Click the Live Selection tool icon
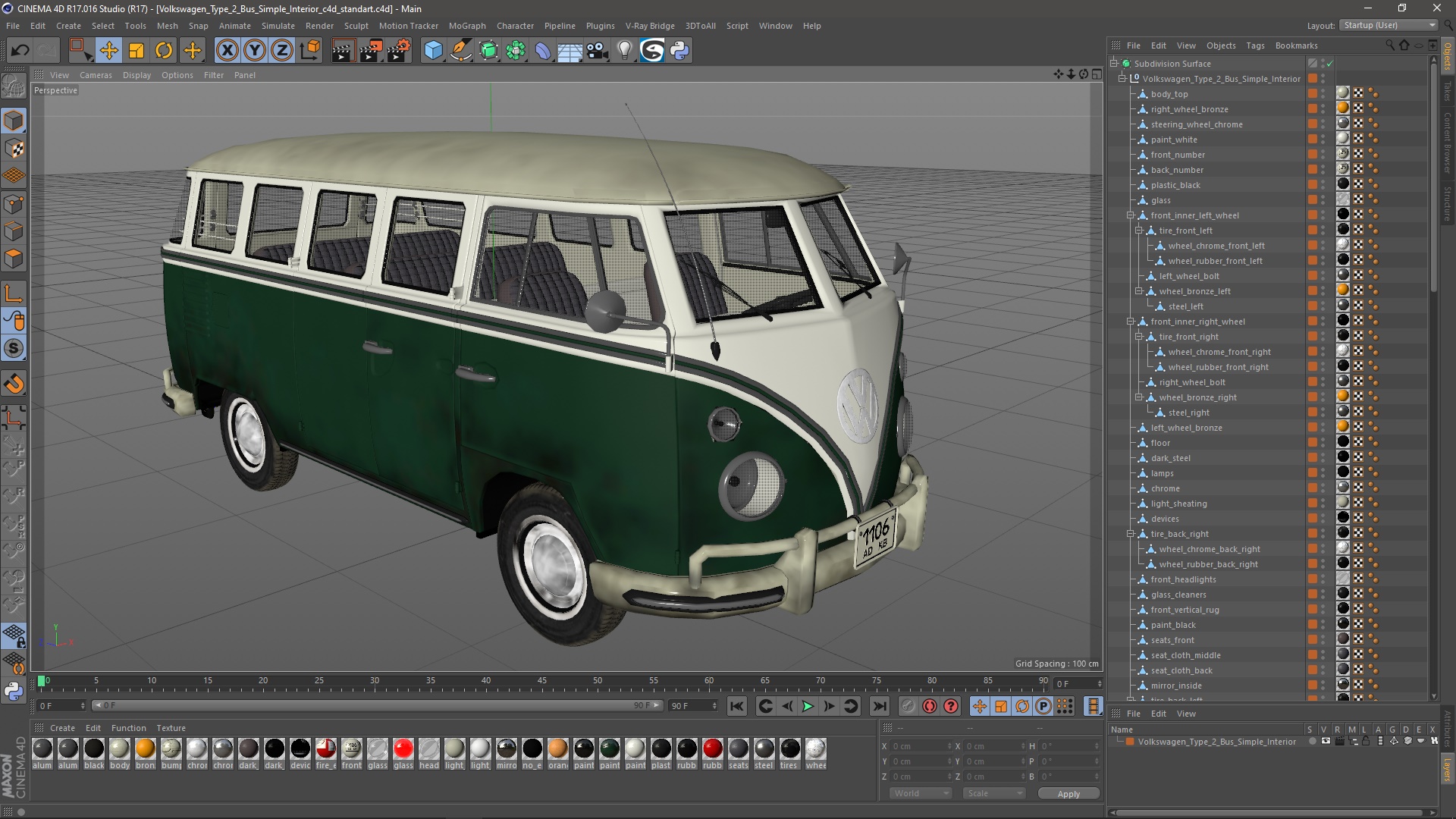 pos(81,51)
